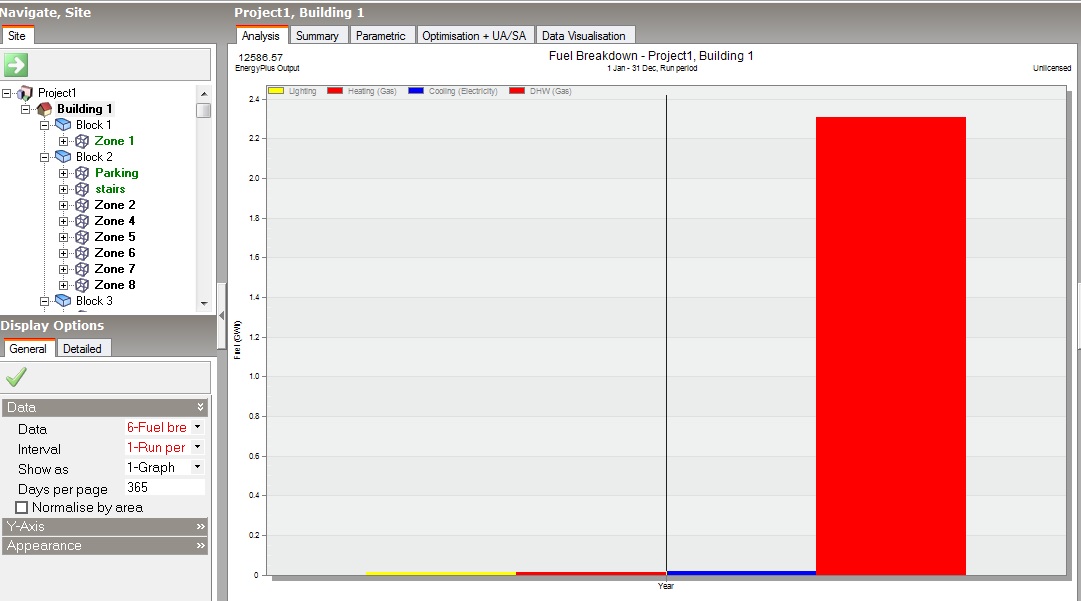Click the yellow Lighting legend swatch

pos(276,91)
